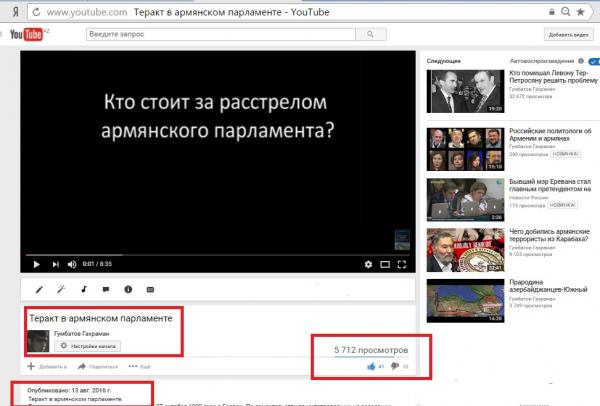Mute the video with the volume icon

coord(71,264)
